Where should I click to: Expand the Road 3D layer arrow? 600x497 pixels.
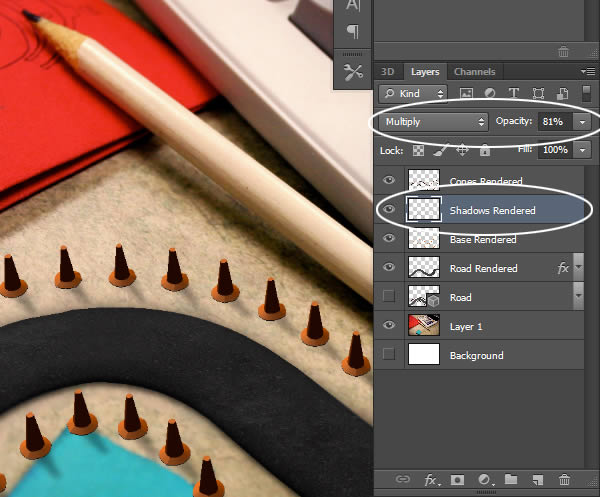(579, 296)
